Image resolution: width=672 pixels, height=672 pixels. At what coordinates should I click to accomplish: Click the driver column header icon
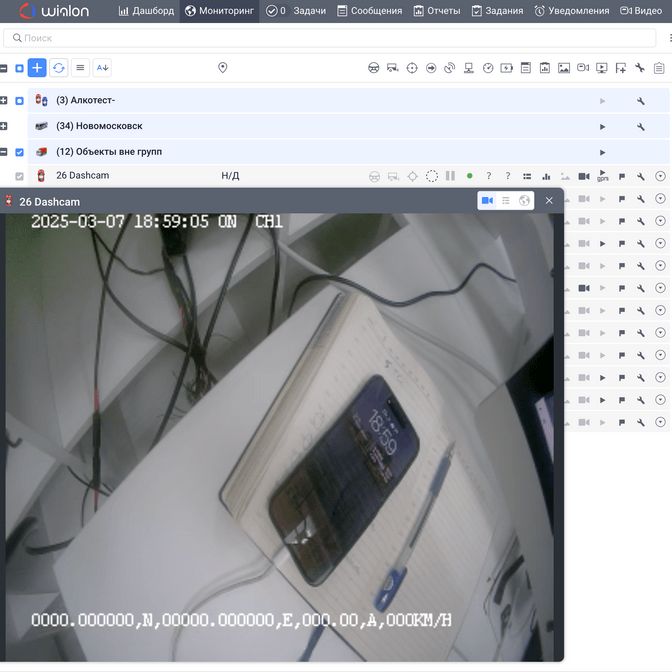point(374,68)
